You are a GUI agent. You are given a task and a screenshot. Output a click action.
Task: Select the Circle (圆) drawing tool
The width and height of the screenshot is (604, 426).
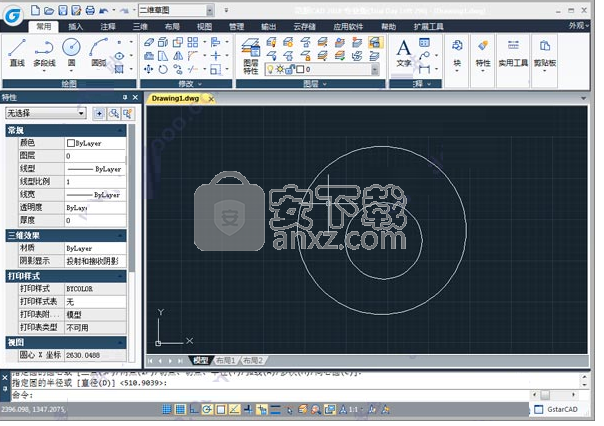pos(71,52)
